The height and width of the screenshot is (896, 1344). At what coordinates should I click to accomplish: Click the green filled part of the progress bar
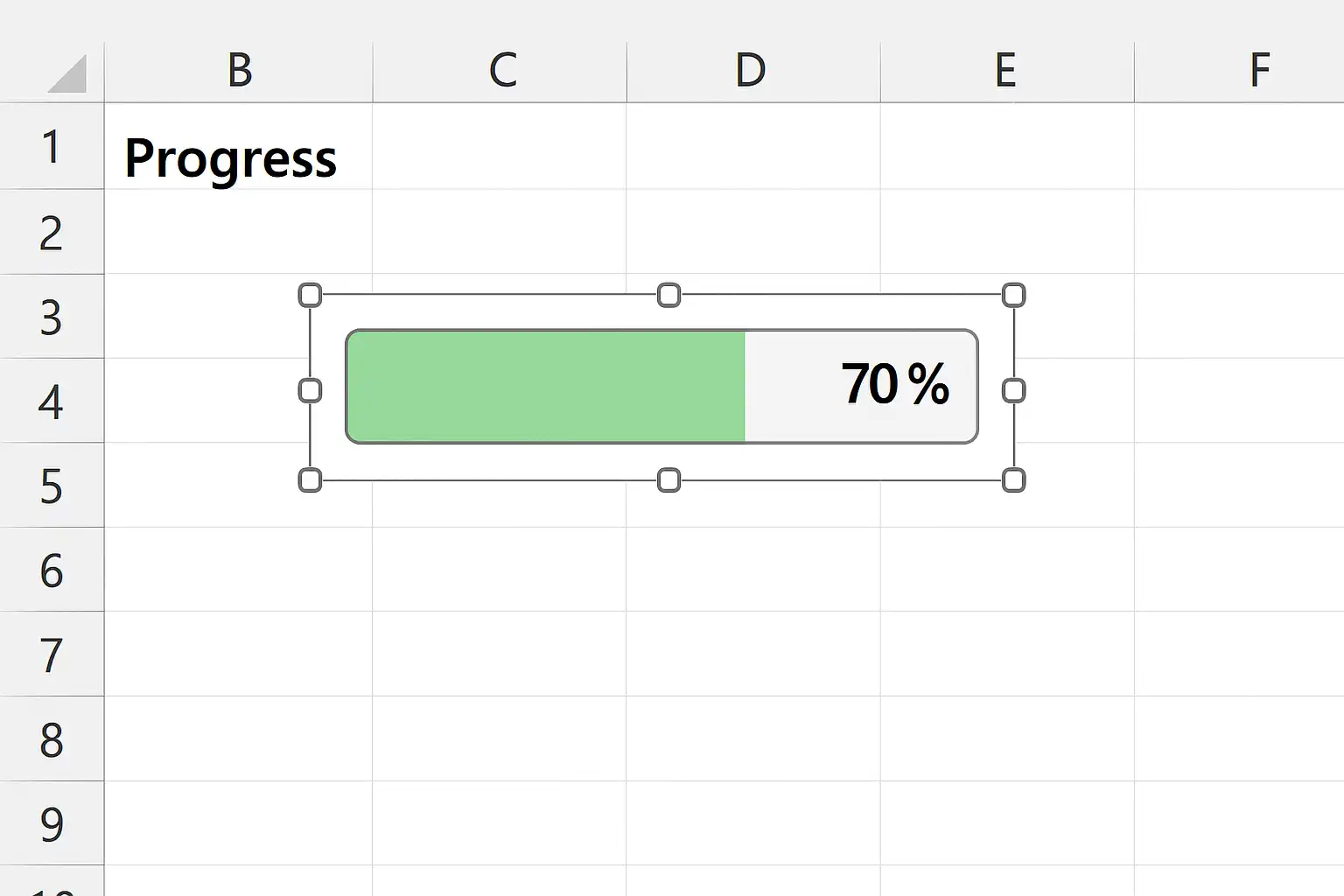coord(546,386)
